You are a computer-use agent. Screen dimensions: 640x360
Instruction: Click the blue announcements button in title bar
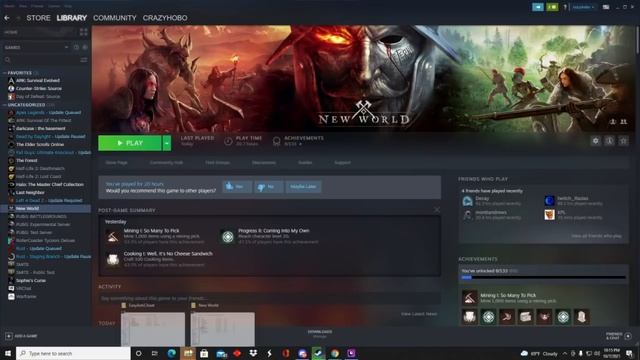538,7
